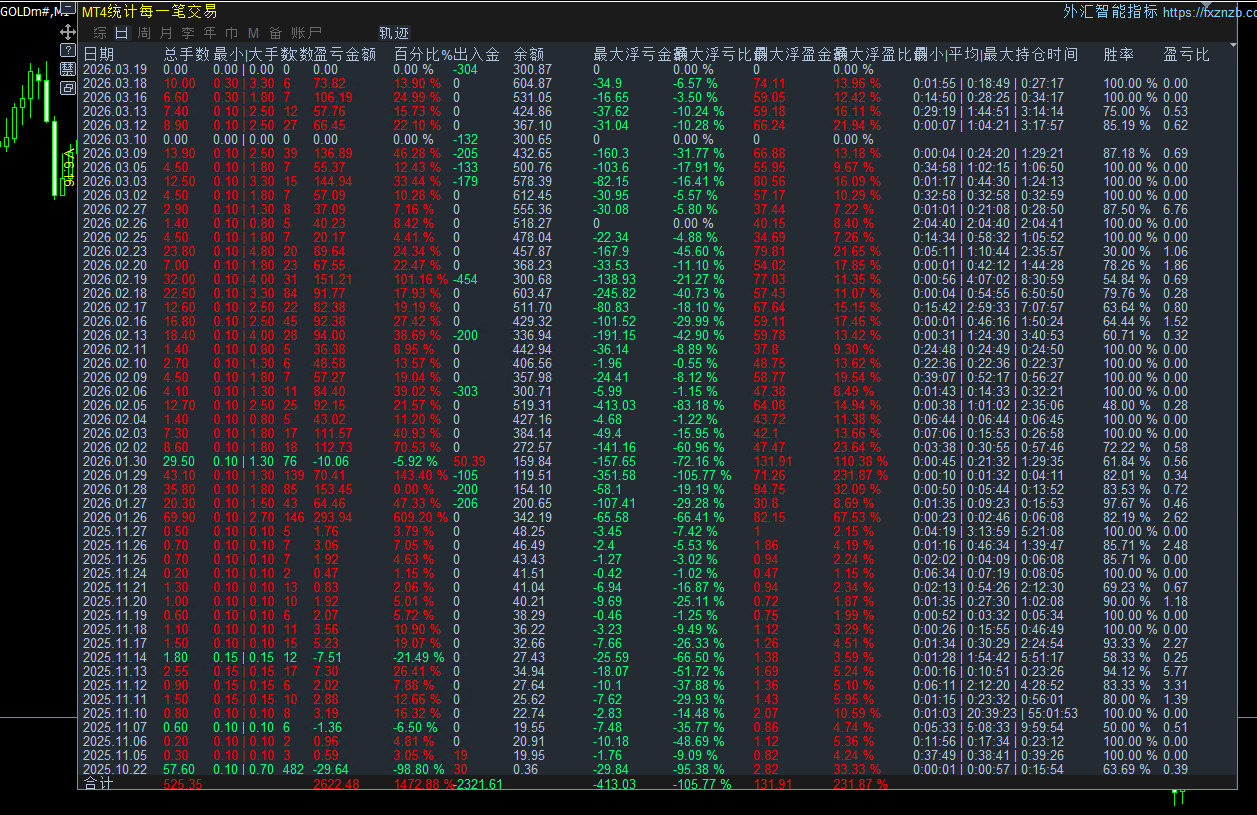
Task: Switch to the 年 yearly tab
Action: pos(210,33)
